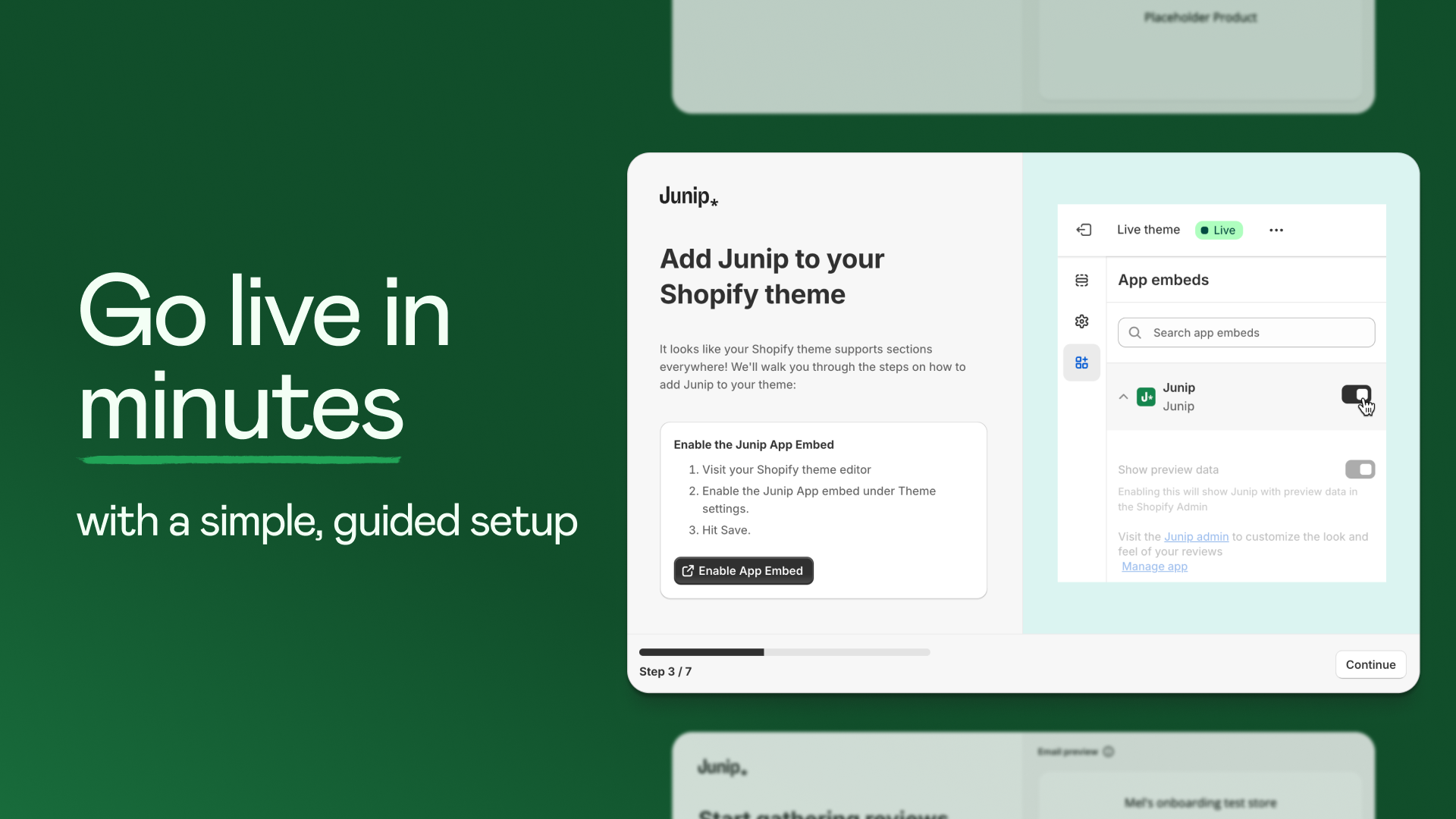This screenshot has width=1456, height=819.
Task: Toggle Show preview data switch
Action: pyautogui.click(x=1360, y=469)
